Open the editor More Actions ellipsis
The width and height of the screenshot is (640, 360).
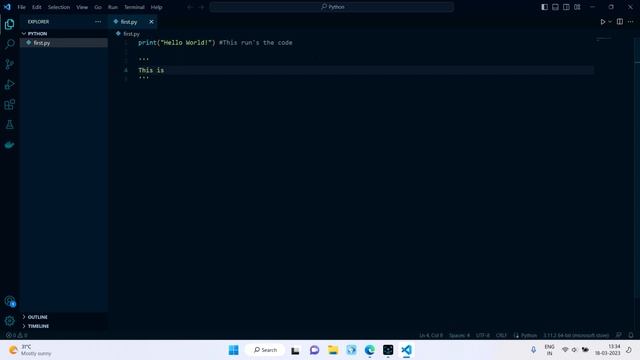pos(631,22)
